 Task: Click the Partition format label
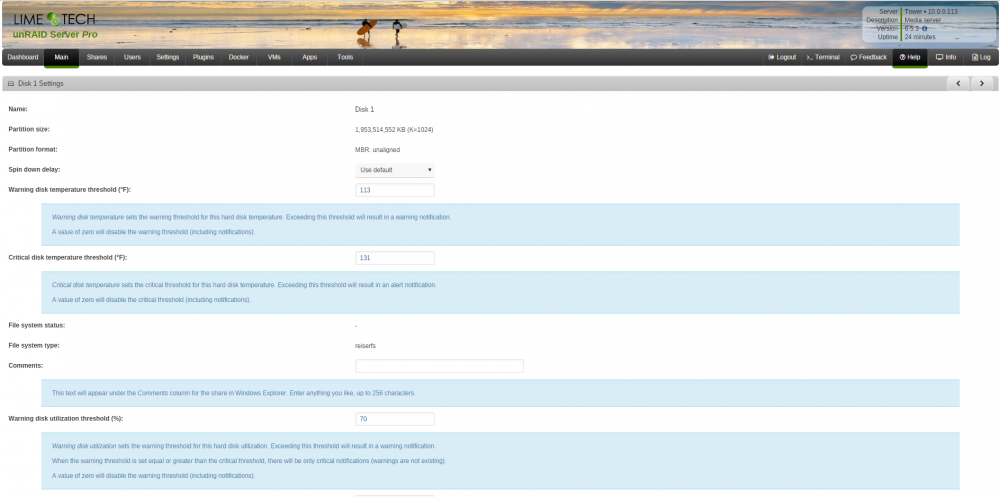click(x=33, y=149)
